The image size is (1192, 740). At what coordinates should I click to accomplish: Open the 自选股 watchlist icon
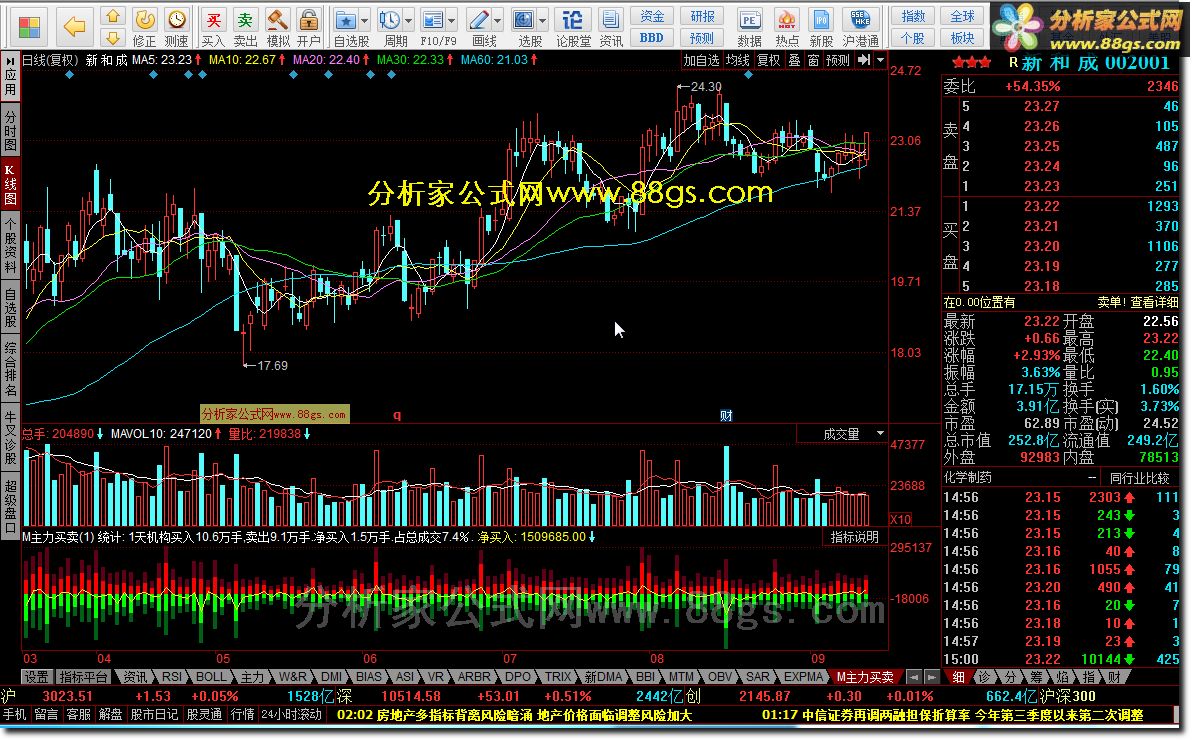coord(346,27)
